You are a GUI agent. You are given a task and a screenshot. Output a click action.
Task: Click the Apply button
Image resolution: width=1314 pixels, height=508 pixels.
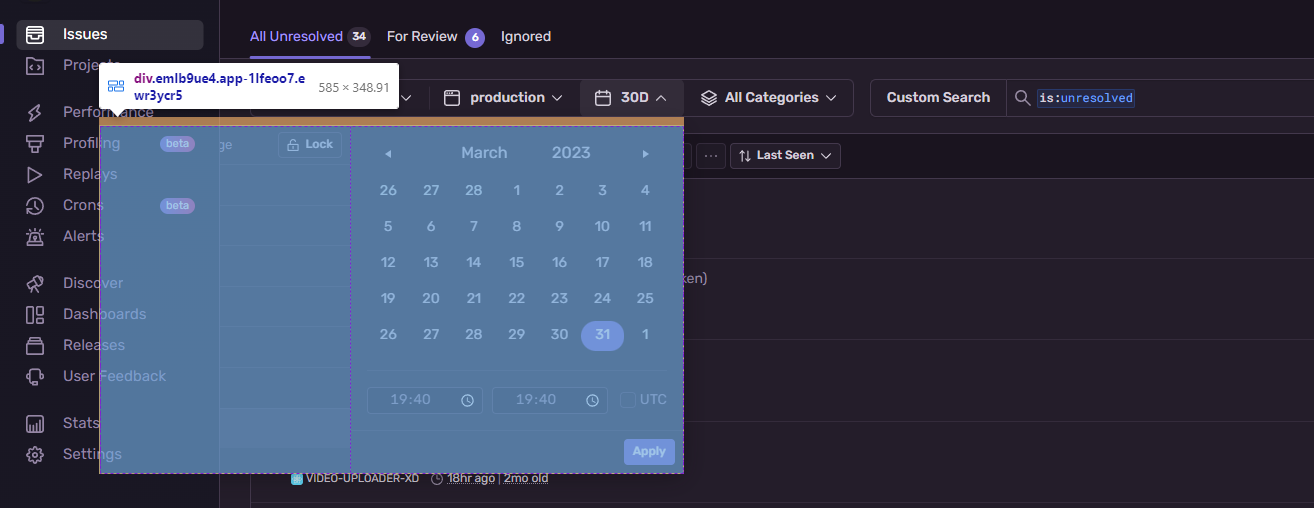click(649, 452)
